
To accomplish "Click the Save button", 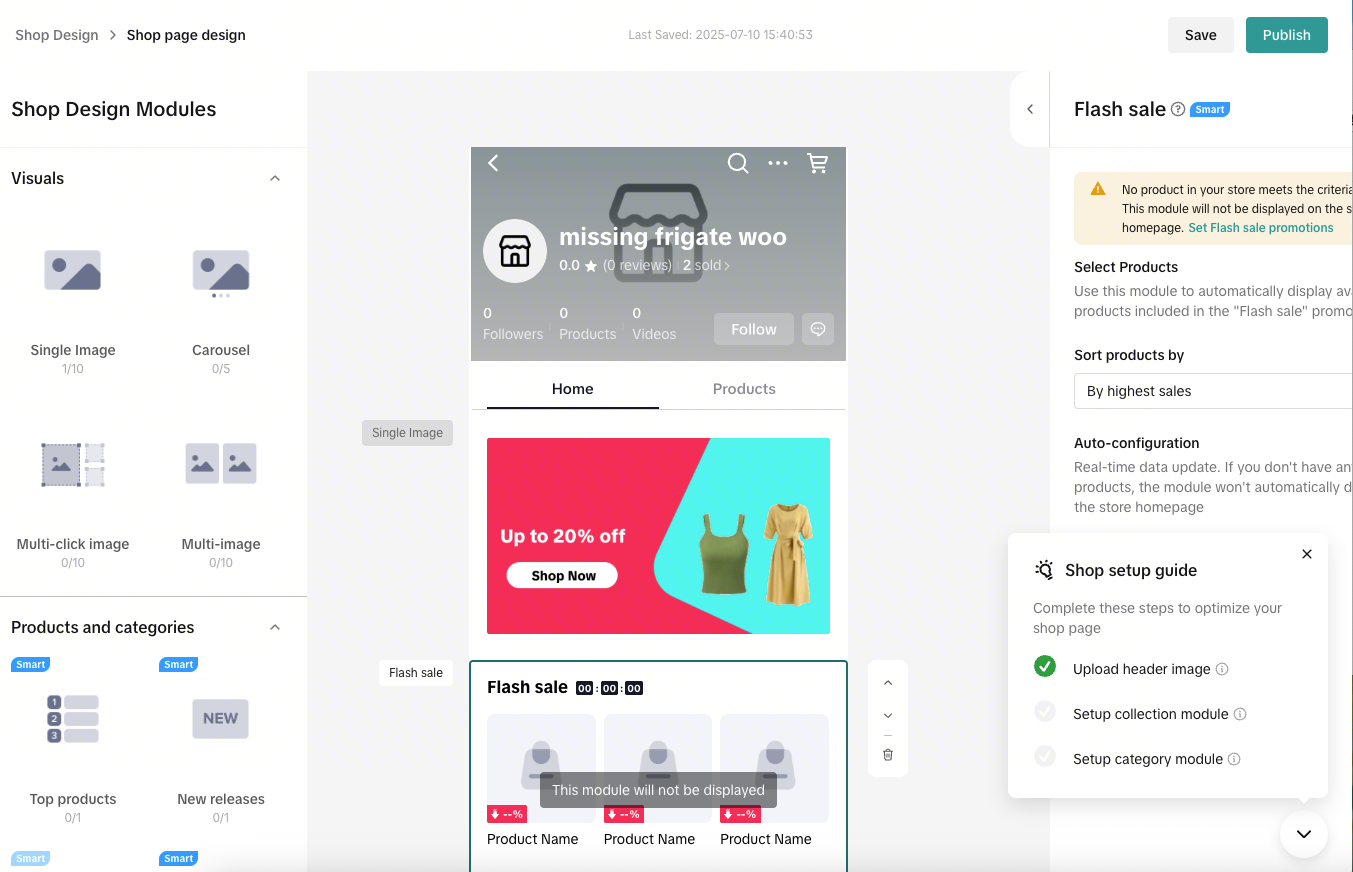I will (1201, 35).
